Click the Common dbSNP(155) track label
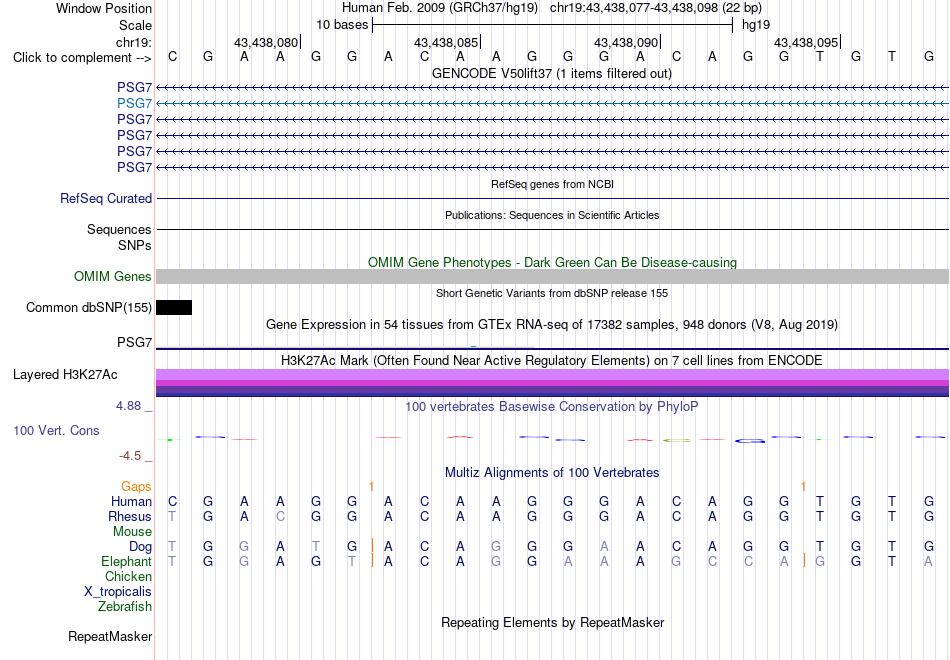 pyautogui.click(x=88, y=307)
